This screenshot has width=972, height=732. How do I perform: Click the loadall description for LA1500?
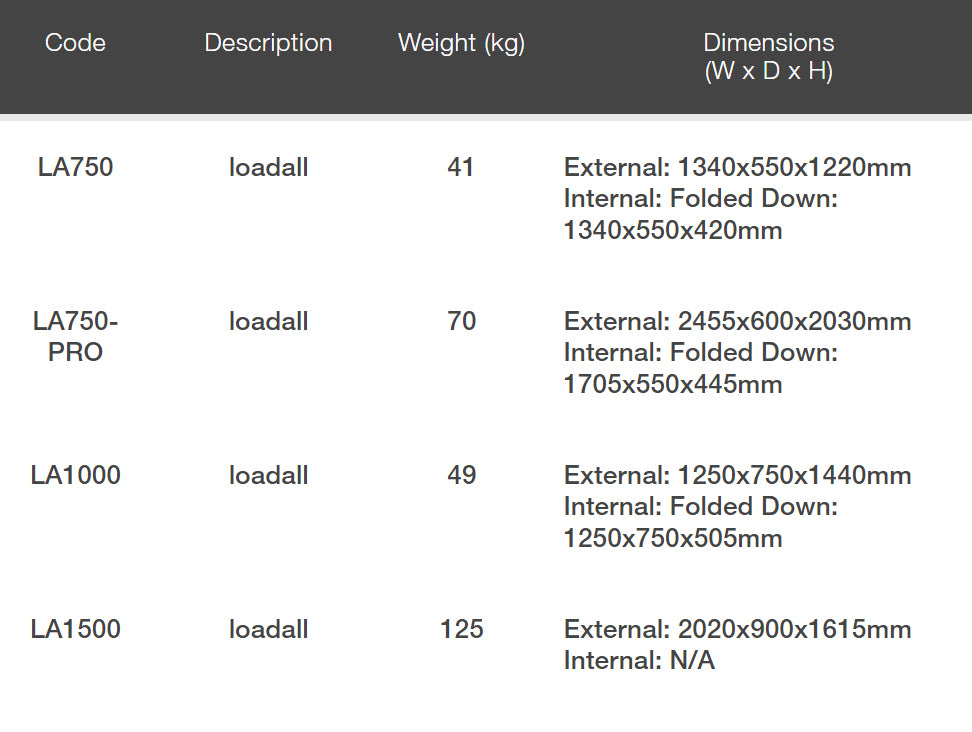pos(268,629)
